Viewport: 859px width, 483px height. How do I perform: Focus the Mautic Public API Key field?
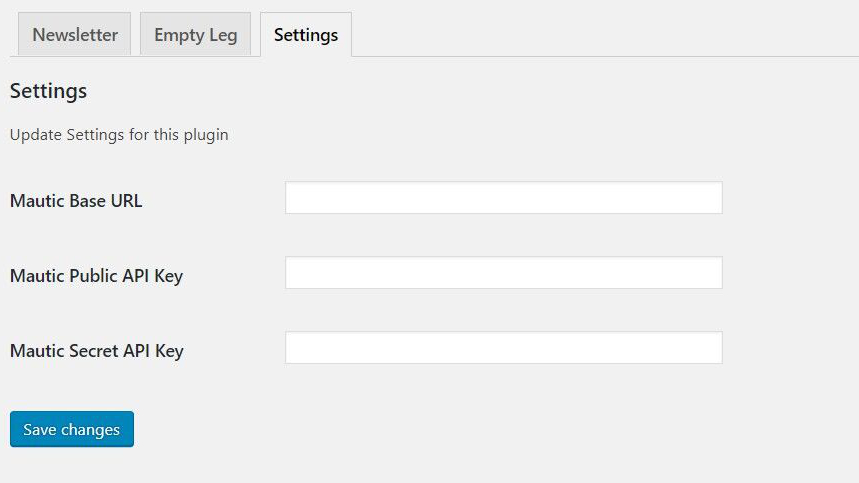[503, 273]
